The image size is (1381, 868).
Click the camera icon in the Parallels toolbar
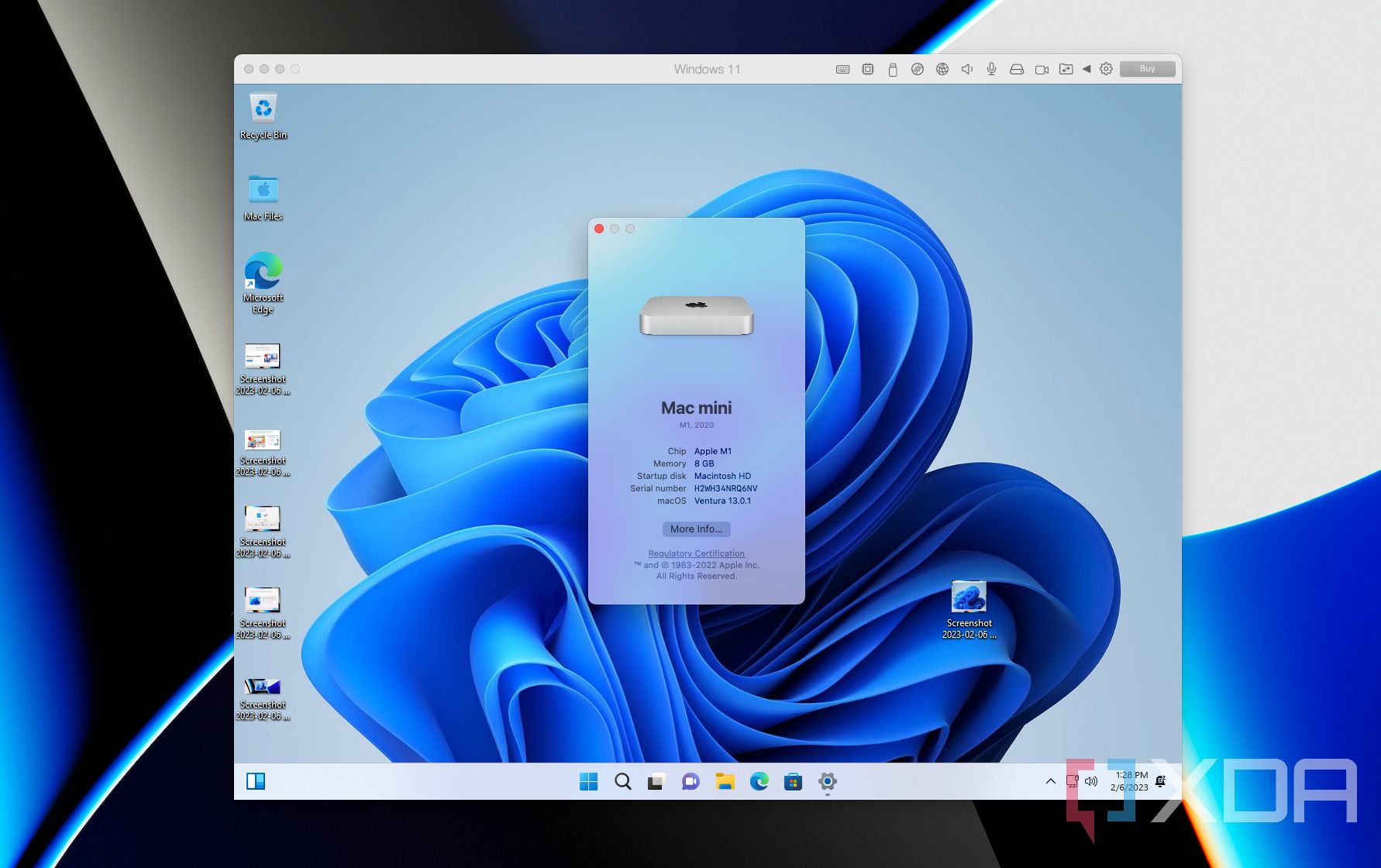pos(1041,68)
